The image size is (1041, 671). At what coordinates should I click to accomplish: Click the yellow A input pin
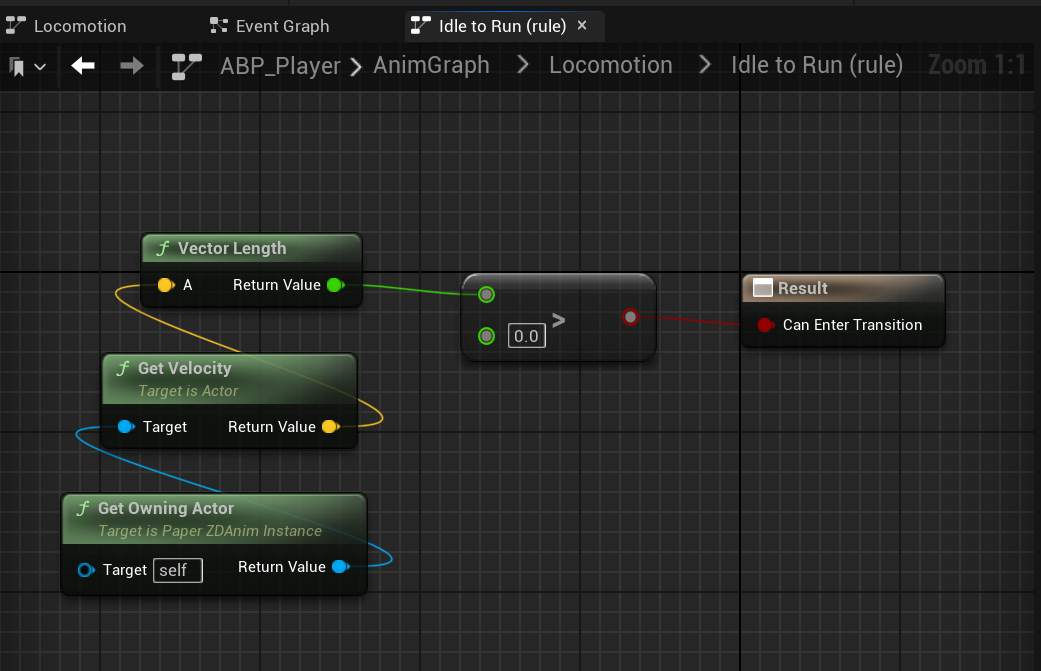(165, 285)
